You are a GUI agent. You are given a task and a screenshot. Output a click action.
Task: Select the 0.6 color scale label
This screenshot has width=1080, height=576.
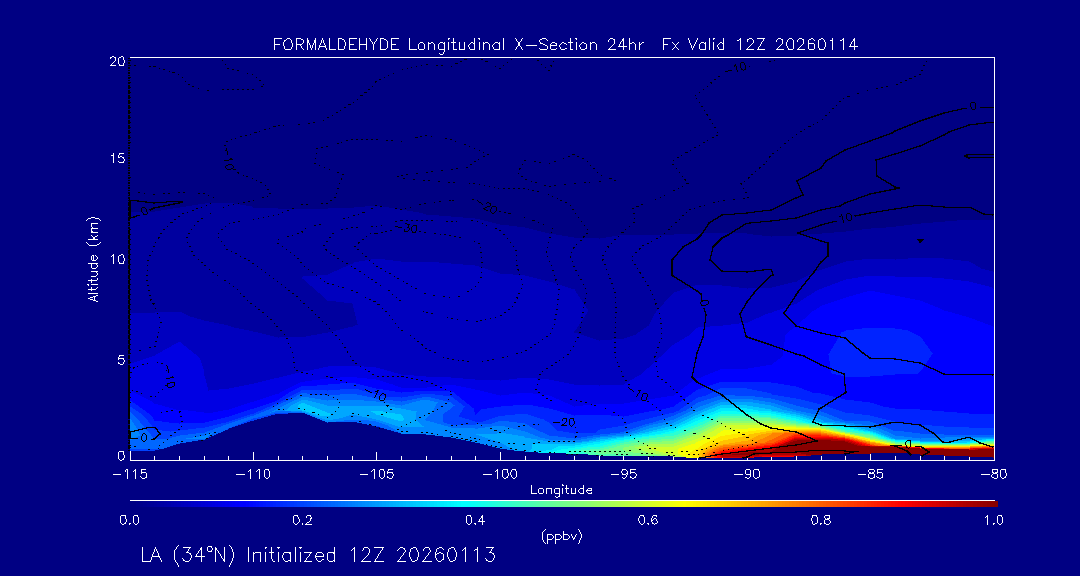point(649,521)
